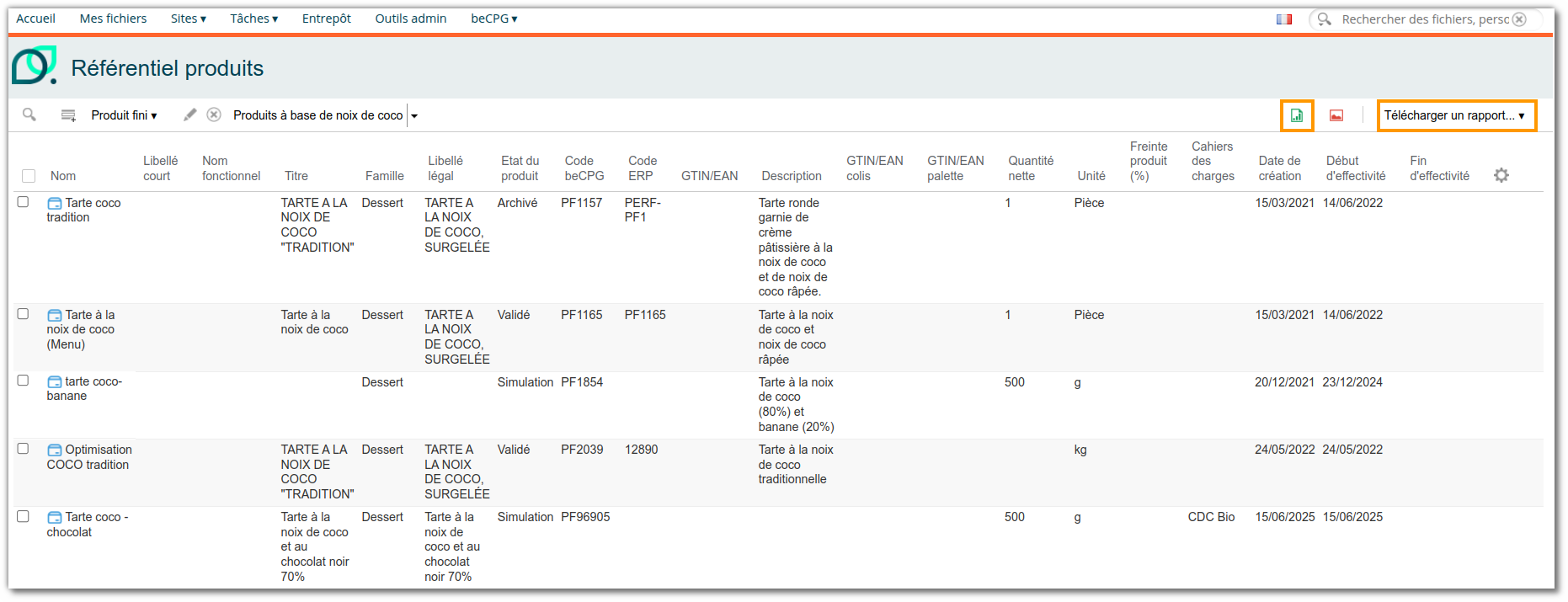This screenshot has width=1568, height=602.
Task: Sort by the Quantité nette column header
Action: point(1031,168)
